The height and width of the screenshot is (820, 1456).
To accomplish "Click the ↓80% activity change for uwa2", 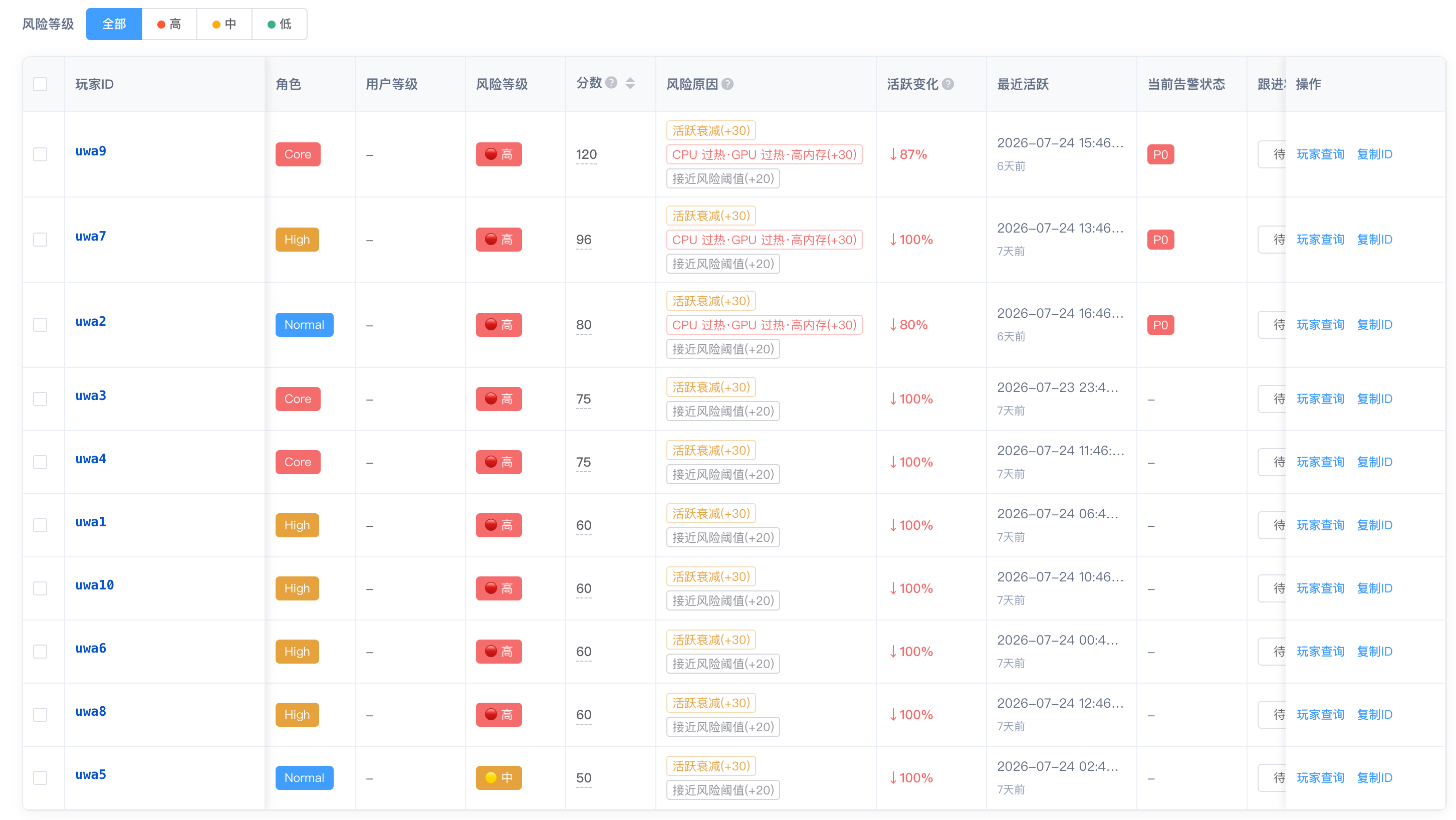I will click(908, 325).
